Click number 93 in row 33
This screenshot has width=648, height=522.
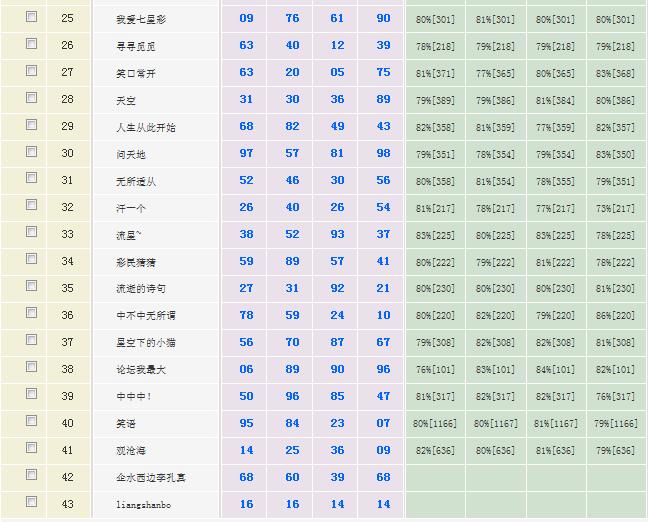click(337, 235)
